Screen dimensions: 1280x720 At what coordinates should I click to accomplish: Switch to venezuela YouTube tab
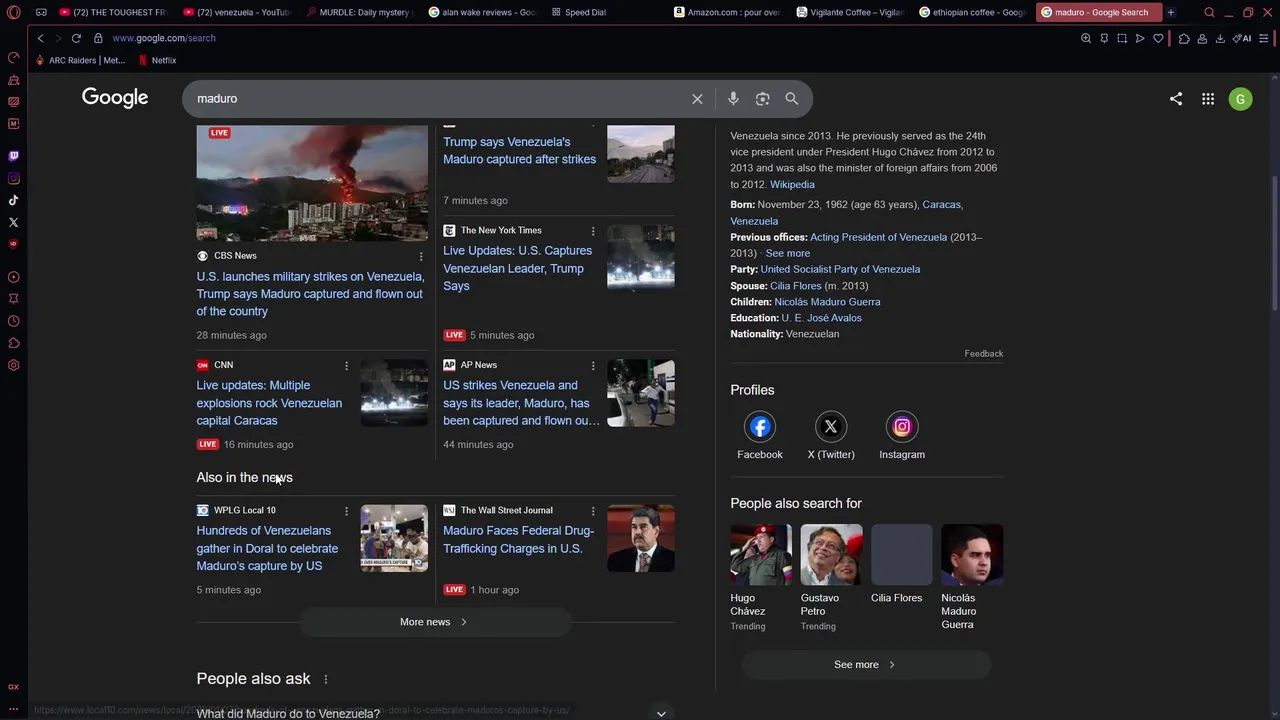tap(237, 12)
